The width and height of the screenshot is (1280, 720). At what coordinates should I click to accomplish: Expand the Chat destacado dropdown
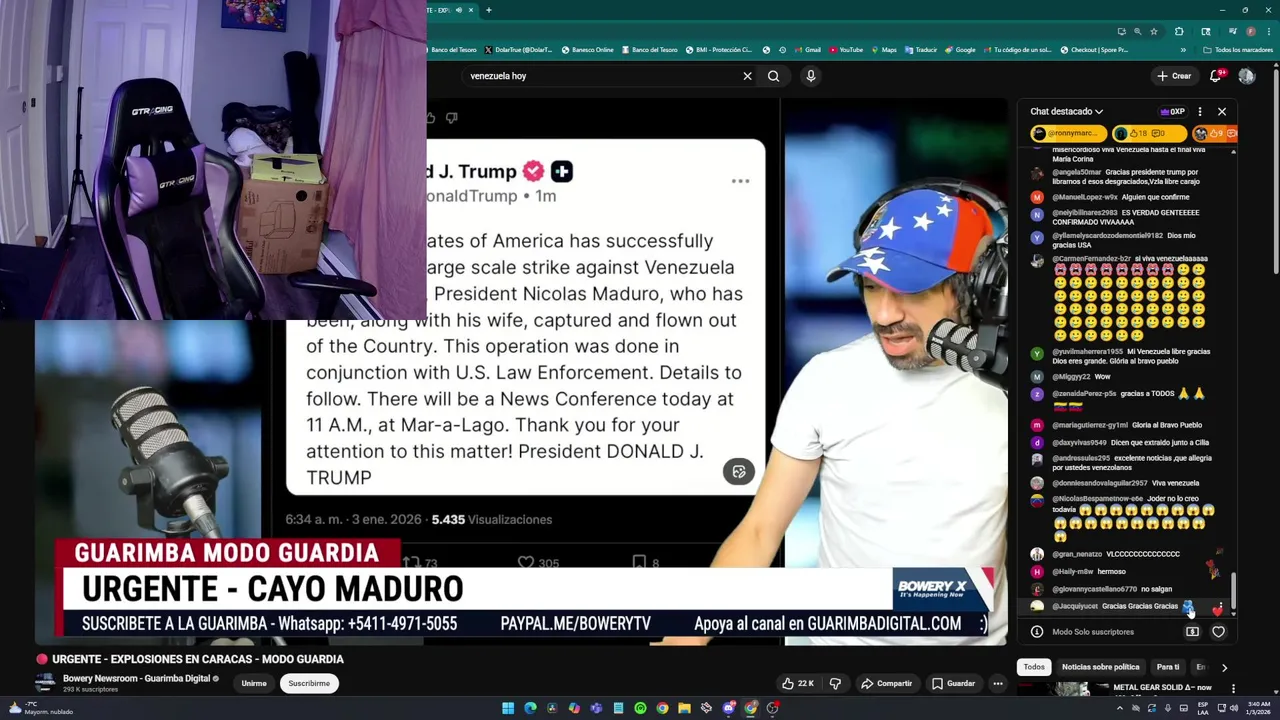pyautogui.click(x=1067, y=112)
